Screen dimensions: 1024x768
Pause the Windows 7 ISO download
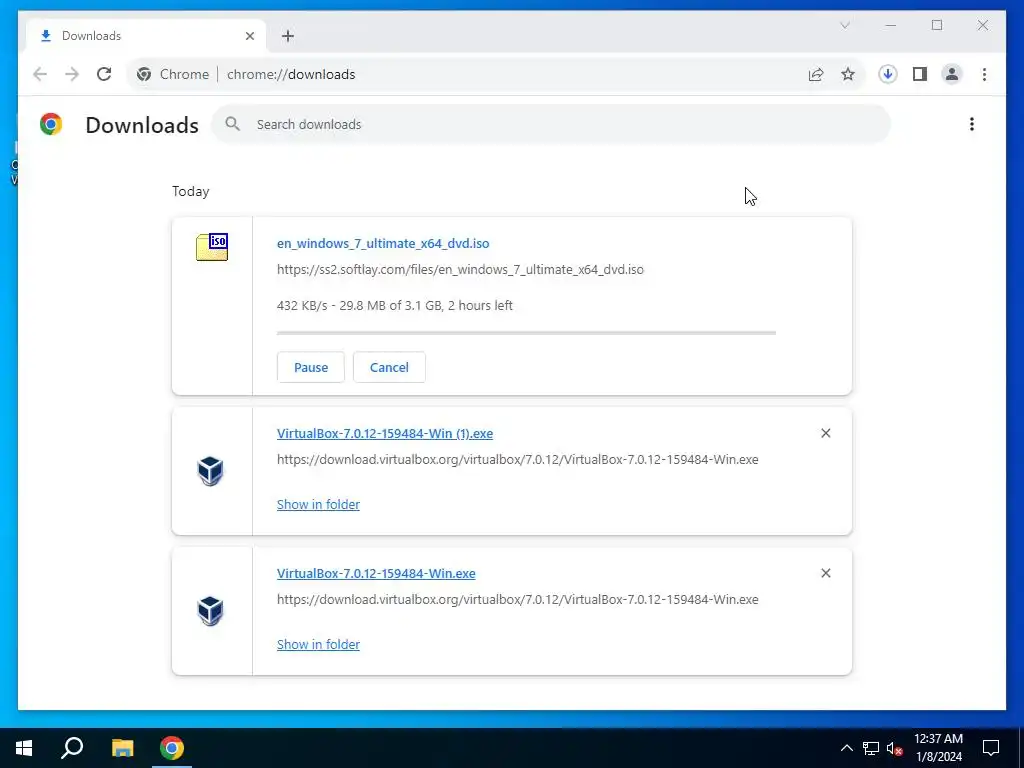pyautogui.click(x=311, y=367)
